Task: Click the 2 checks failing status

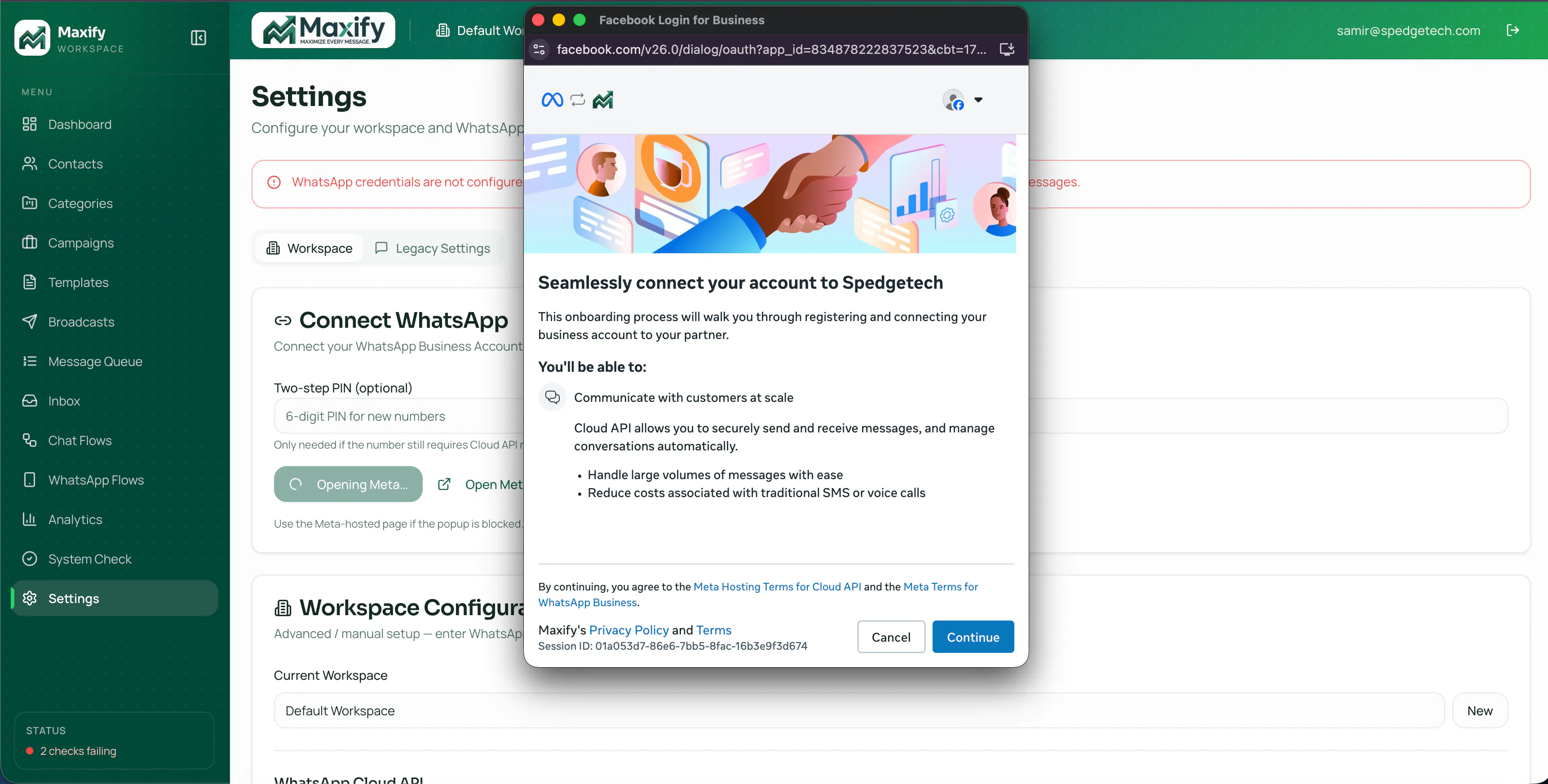Action: click(x=71, y=751)
